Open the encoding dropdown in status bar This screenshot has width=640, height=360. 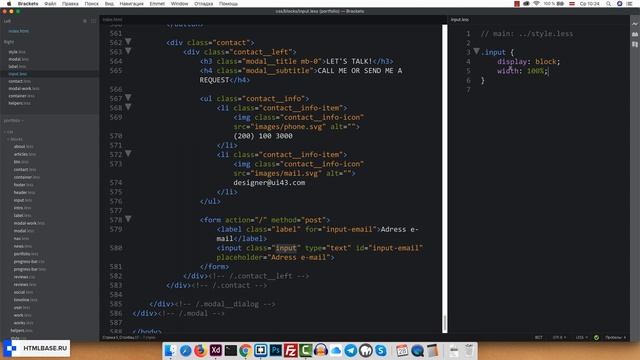(559, 338)
